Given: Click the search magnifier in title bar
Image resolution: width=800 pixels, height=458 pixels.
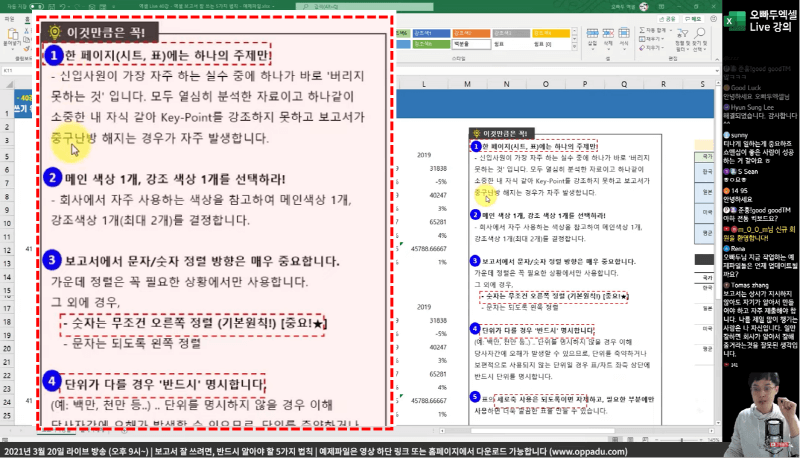Looking at the screenshot, I should pyautogui.click(x=306, y=7).
